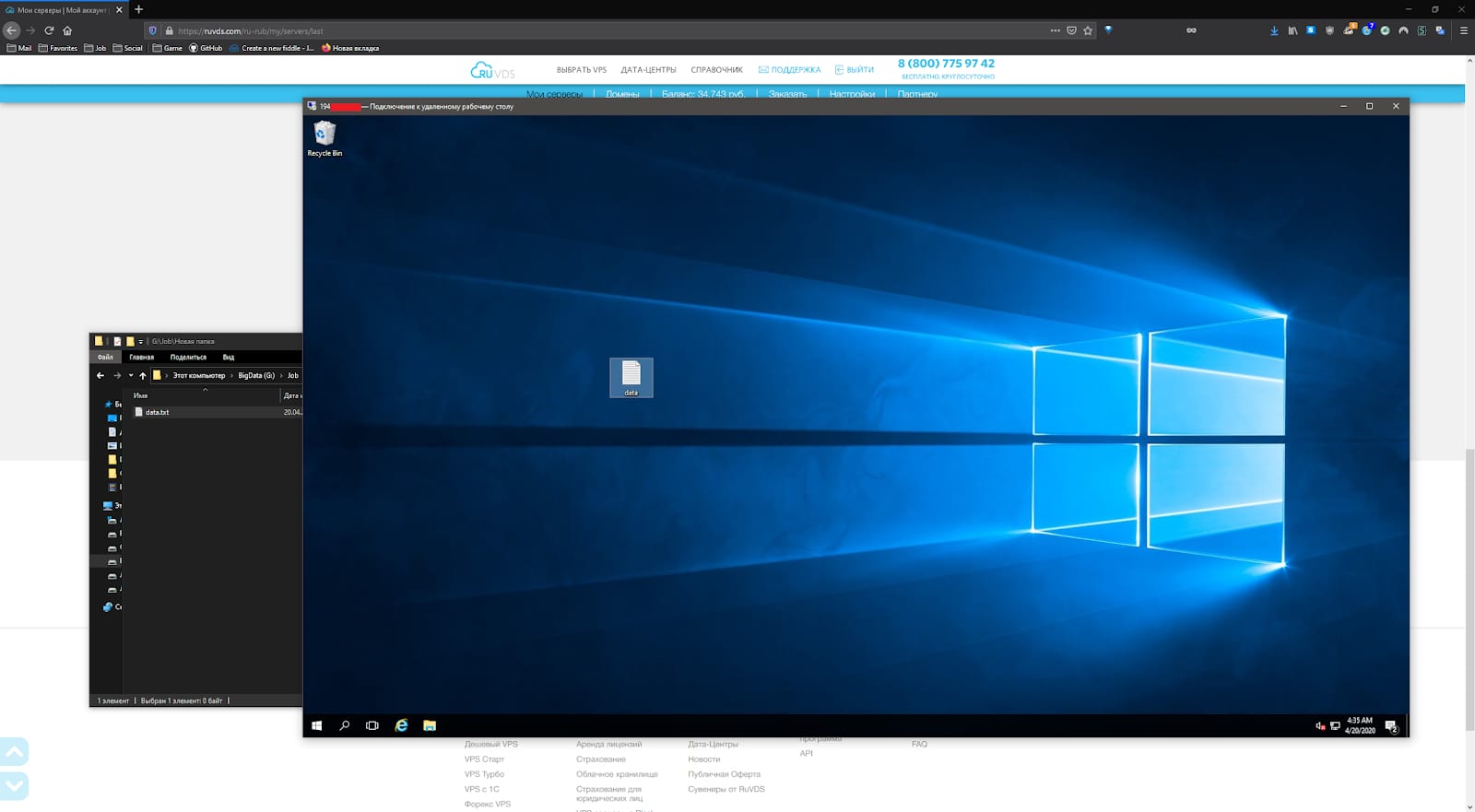Save page to Pocket
Viewport: 1475px width, 812px height.
click(1071, 30)
